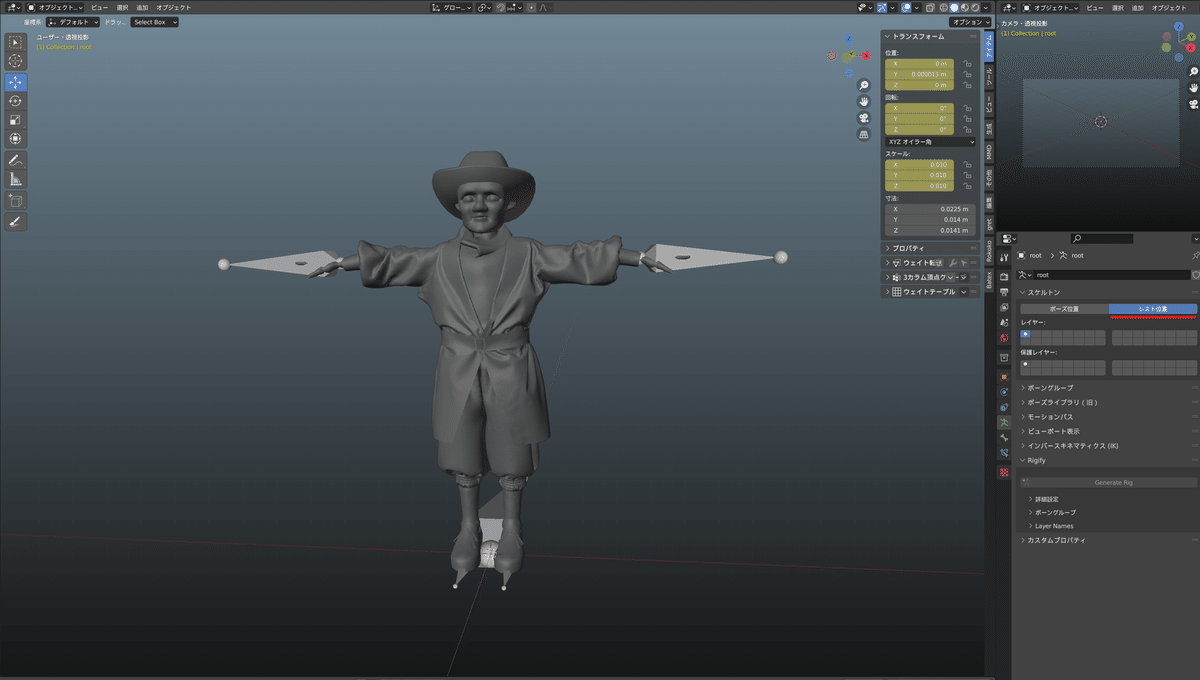The height and width of the screenshot is (680, 1200).
Task: Open the viewport オプション popover
Action: [967, 20]
